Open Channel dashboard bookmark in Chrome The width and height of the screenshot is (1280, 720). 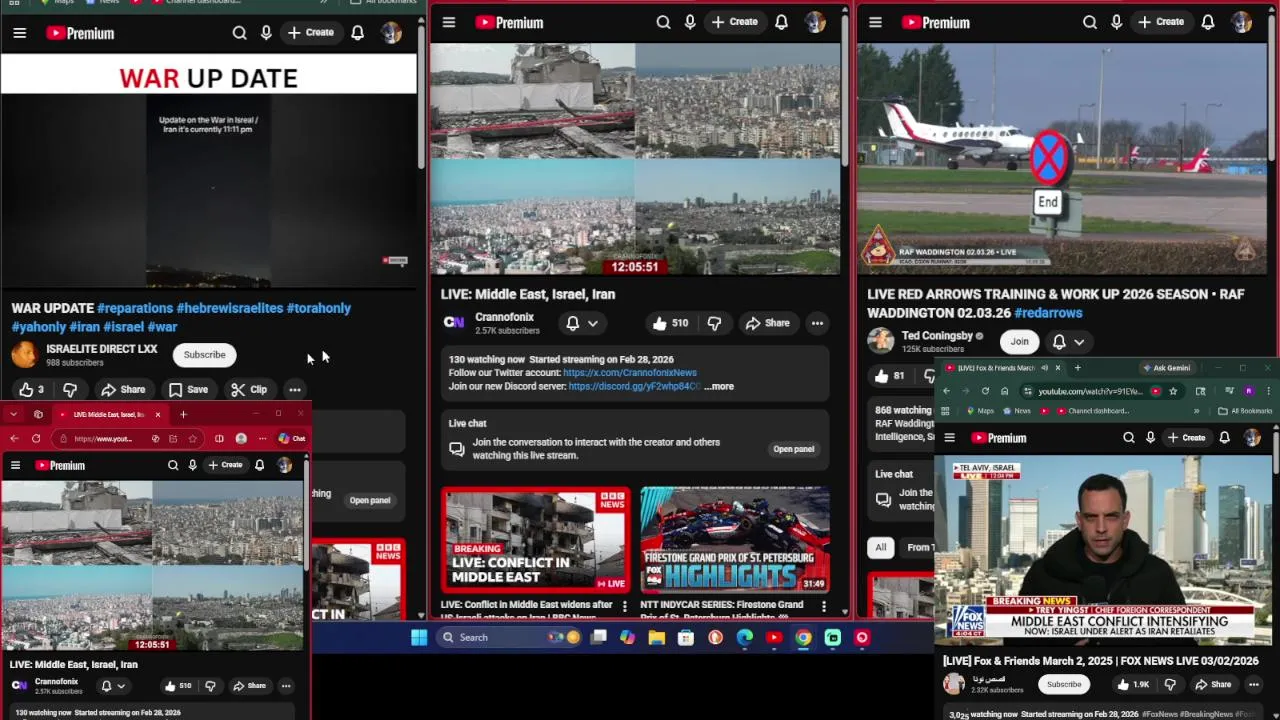coord(1091,411)
